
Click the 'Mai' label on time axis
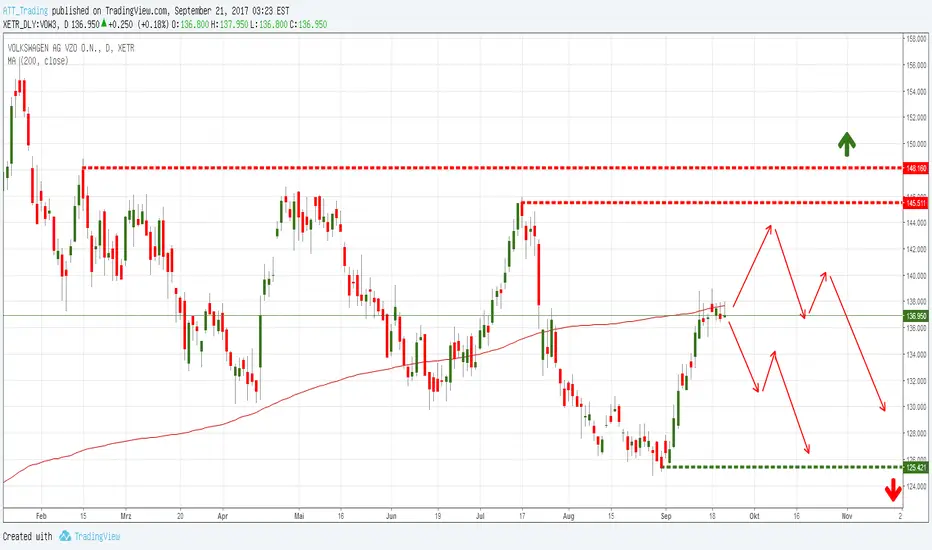299,516
